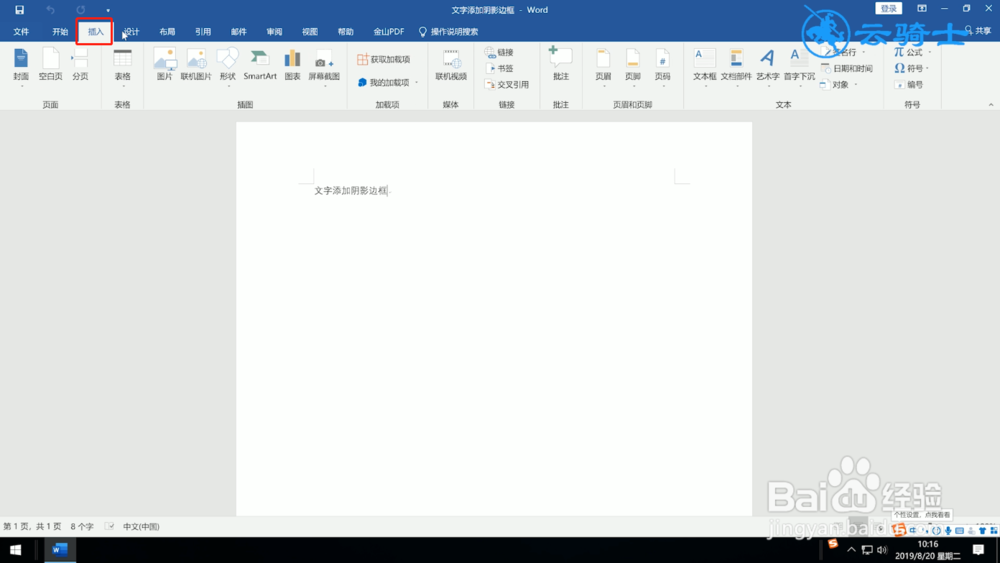The height and width of the screenshot is (563, 1000).
Task: Click the page count 第1页，共1页
Action: [32, 527]
